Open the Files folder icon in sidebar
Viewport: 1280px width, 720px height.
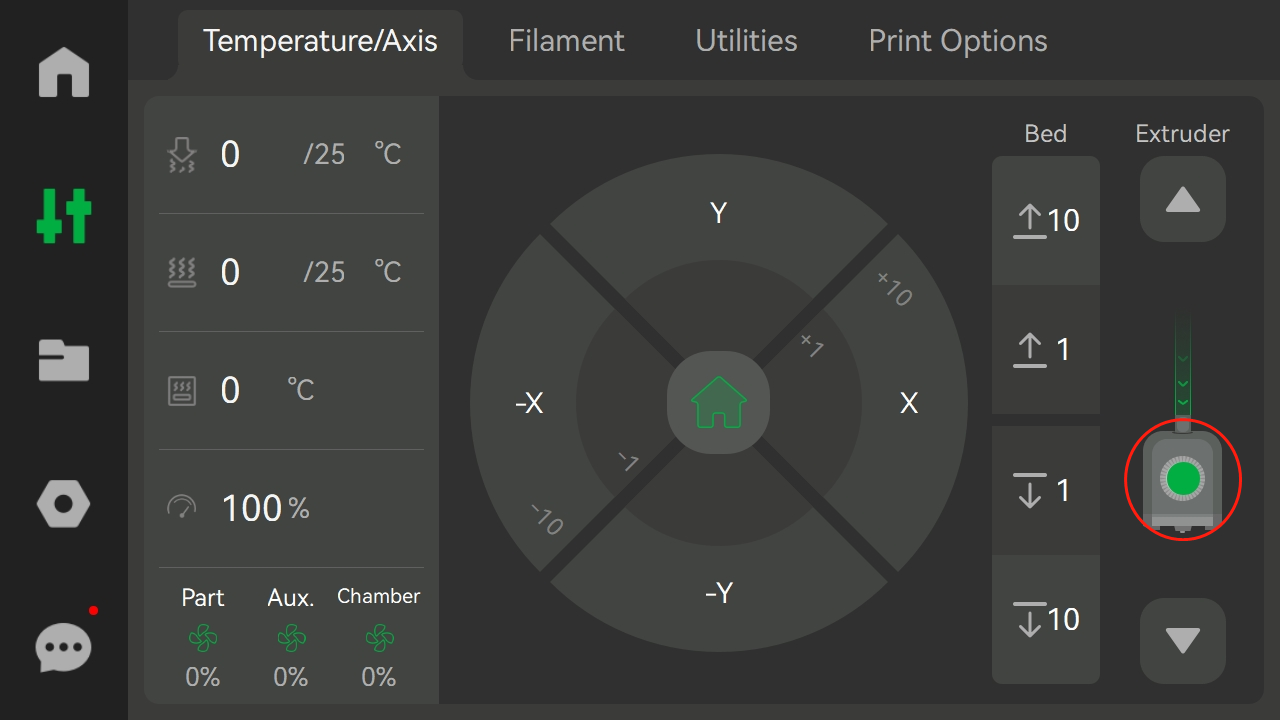(64, 361)
